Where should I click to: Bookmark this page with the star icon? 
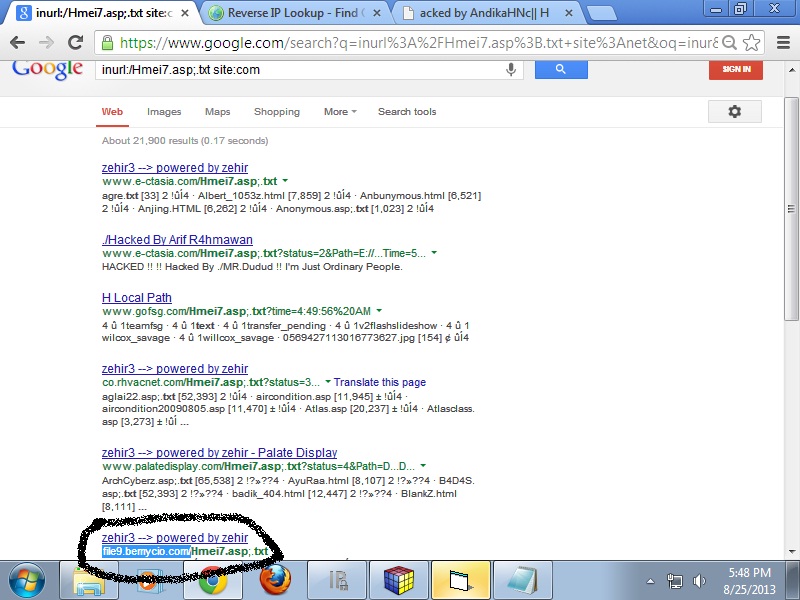click(752, 42)
